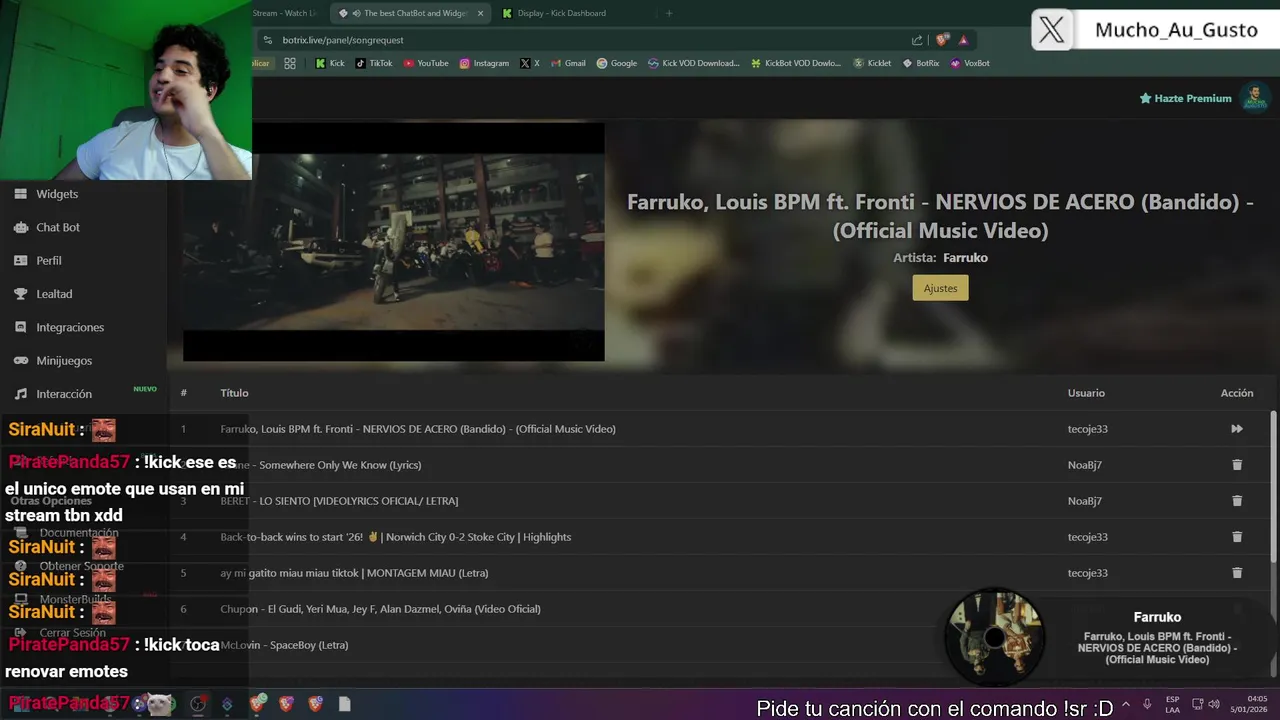Click the Widgets sidebar icon

pos(20,194)
